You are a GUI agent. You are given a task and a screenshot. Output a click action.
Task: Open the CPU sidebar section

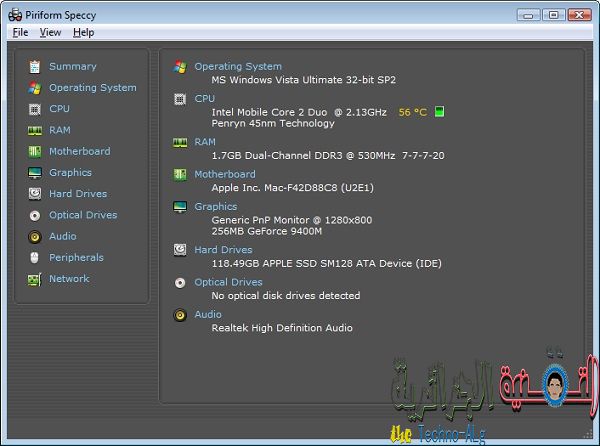pyautogui.click(x=59, y=109)
